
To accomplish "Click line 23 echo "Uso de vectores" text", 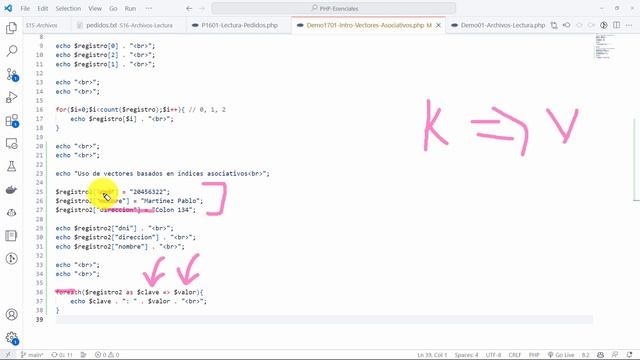I will tap(162, 173).
